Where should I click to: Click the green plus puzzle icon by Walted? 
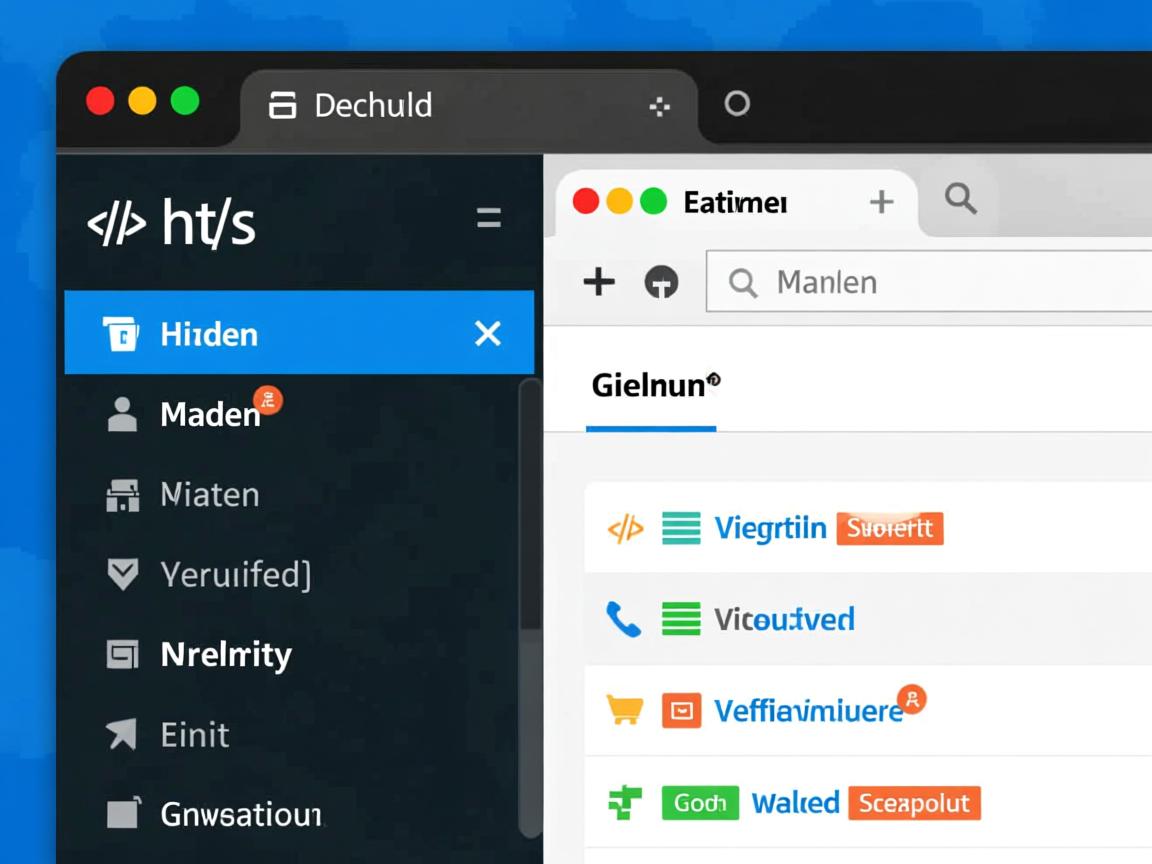pos(624,802)
